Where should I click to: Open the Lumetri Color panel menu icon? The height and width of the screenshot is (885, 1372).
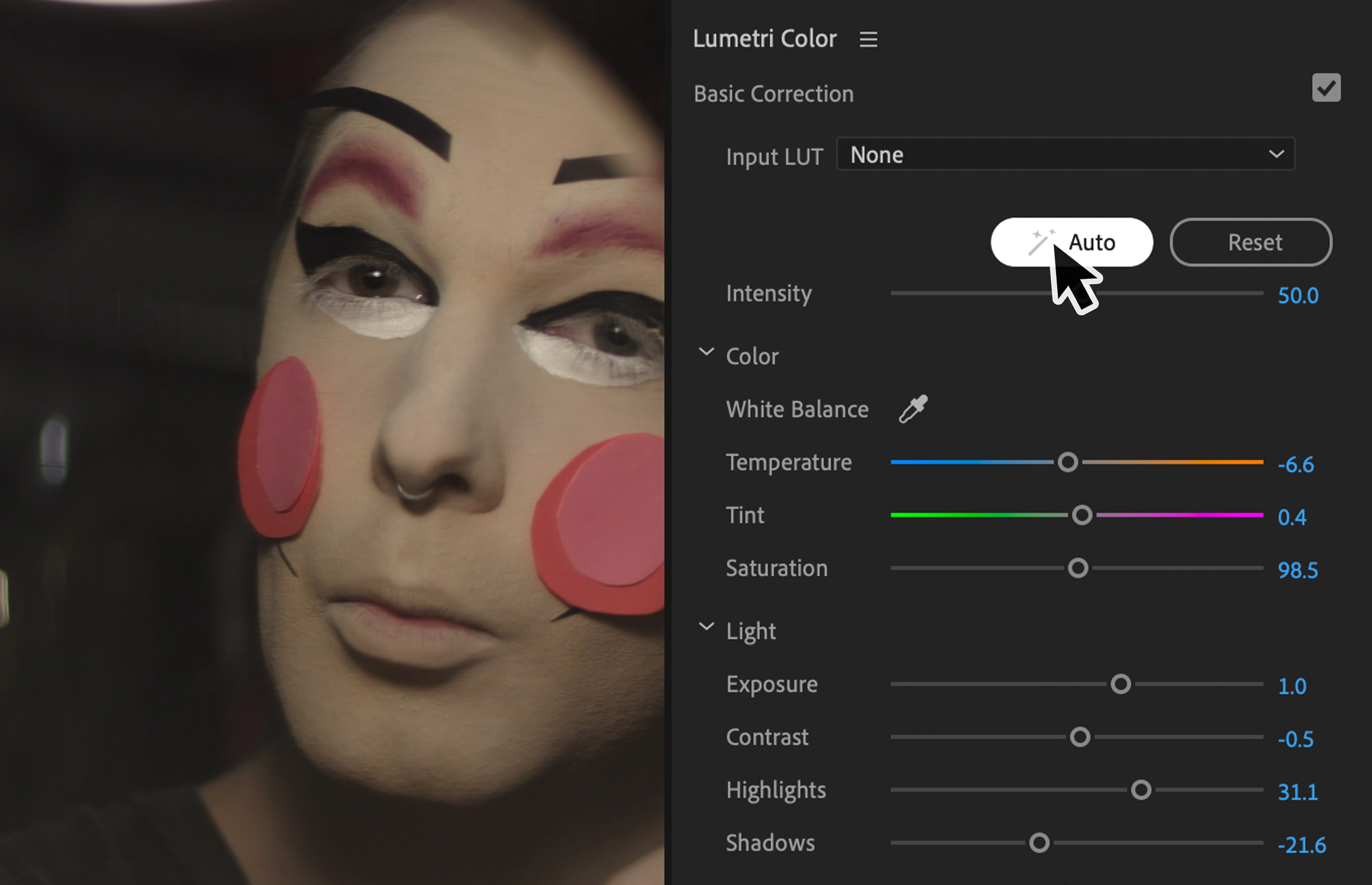point(868,39)
